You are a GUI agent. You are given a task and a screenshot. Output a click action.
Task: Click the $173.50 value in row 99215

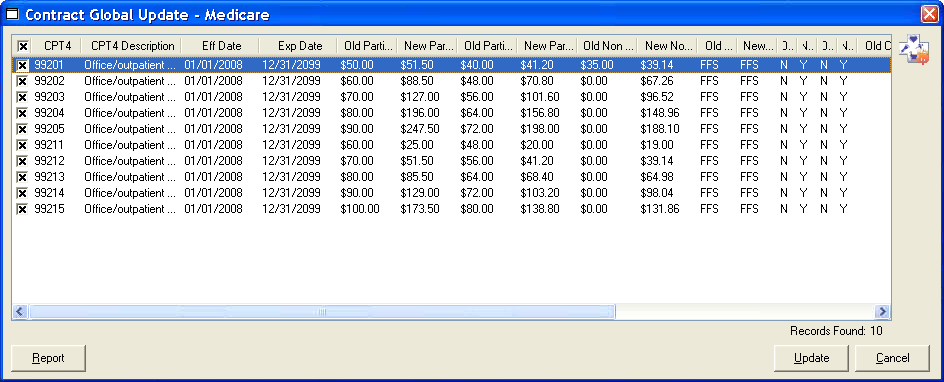(x=420, y=209)
